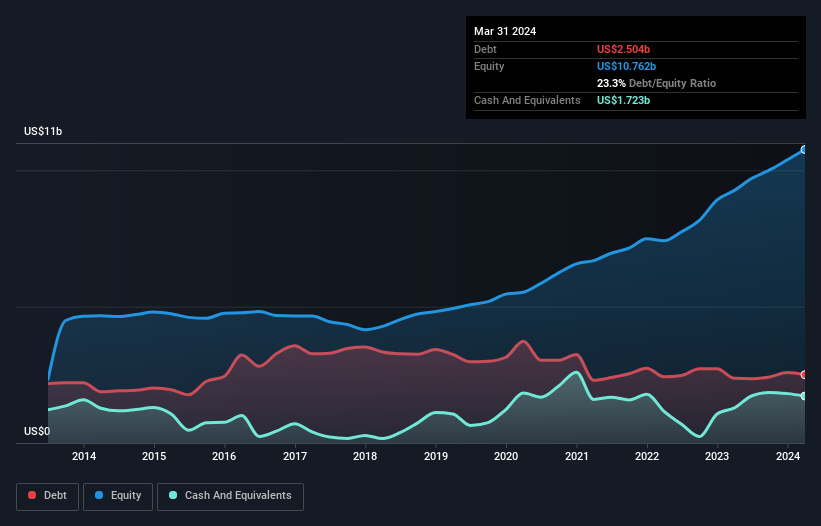Click the US$1.723b cash value
The image size is (821, 526).
(x=623, y=100)
